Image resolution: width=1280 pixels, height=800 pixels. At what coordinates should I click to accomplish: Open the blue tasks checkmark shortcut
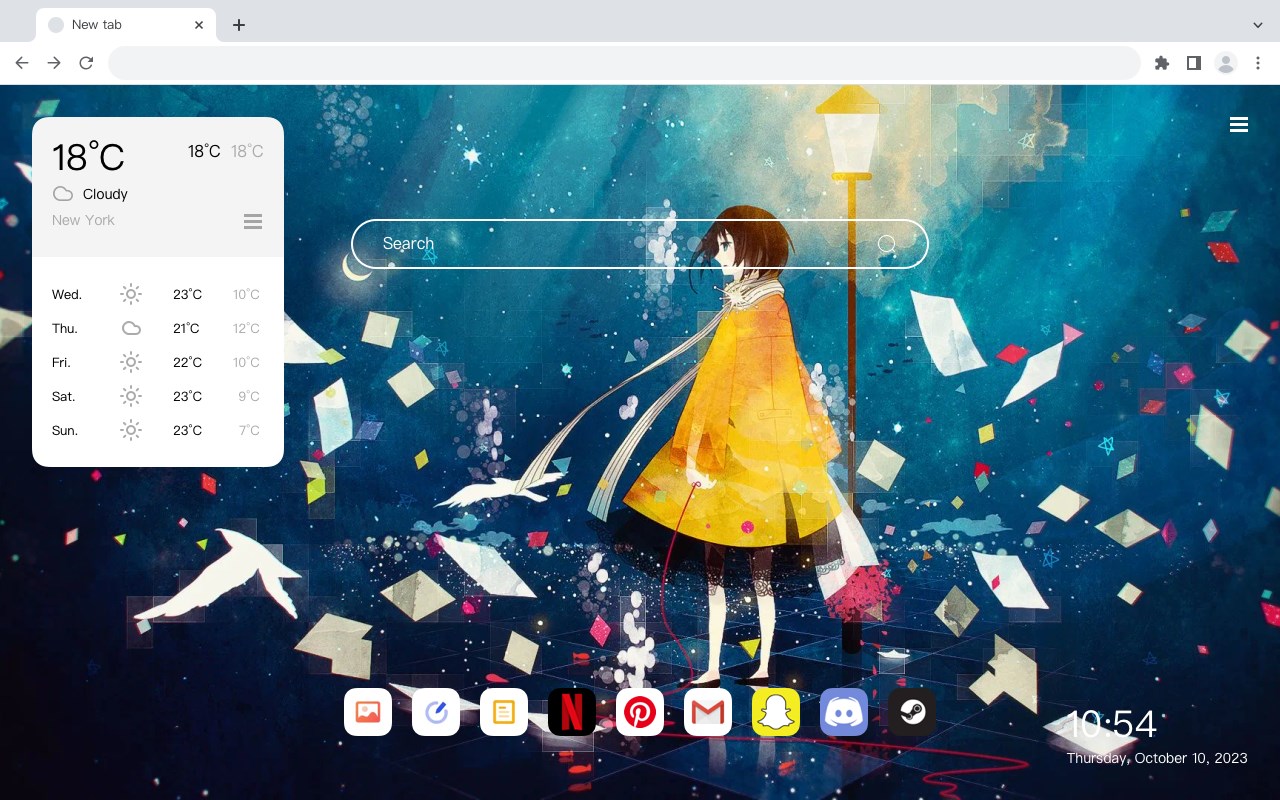tap(436, 712)
